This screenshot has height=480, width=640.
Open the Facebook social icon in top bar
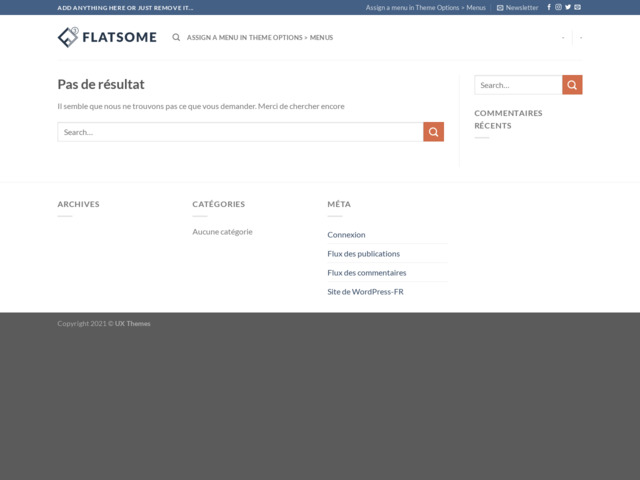tap(549, 7)
